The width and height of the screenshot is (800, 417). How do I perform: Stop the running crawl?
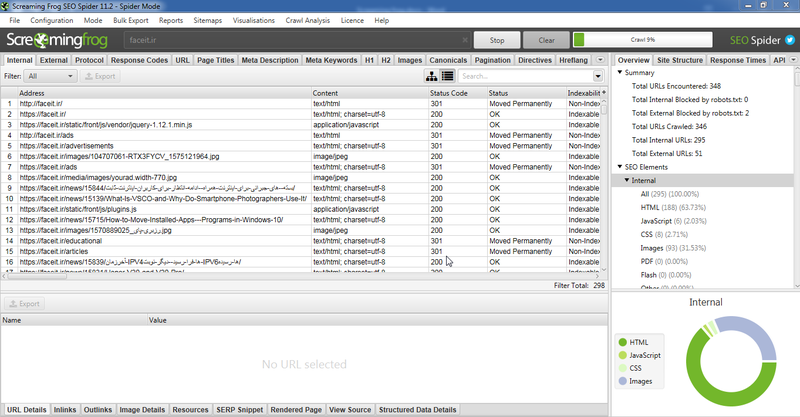pyautogui.click(x=497, y=40)
